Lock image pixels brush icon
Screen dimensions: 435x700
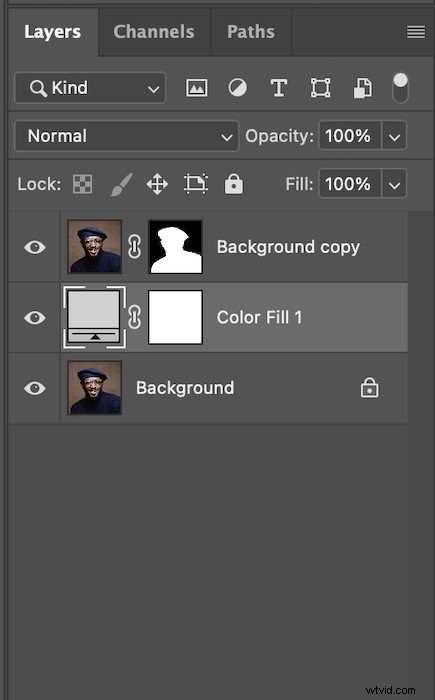click(x=121, y=184)
